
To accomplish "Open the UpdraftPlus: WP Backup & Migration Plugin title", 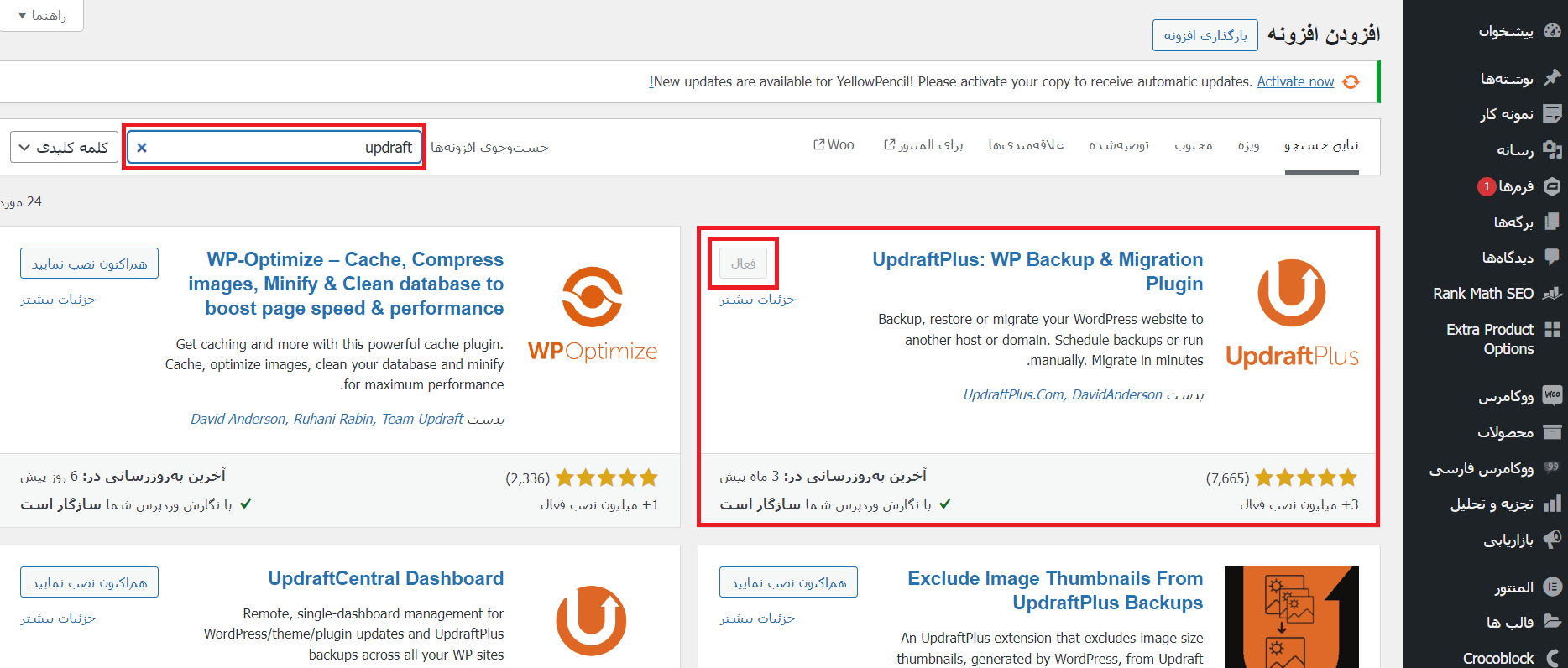I will point(1037,272).
